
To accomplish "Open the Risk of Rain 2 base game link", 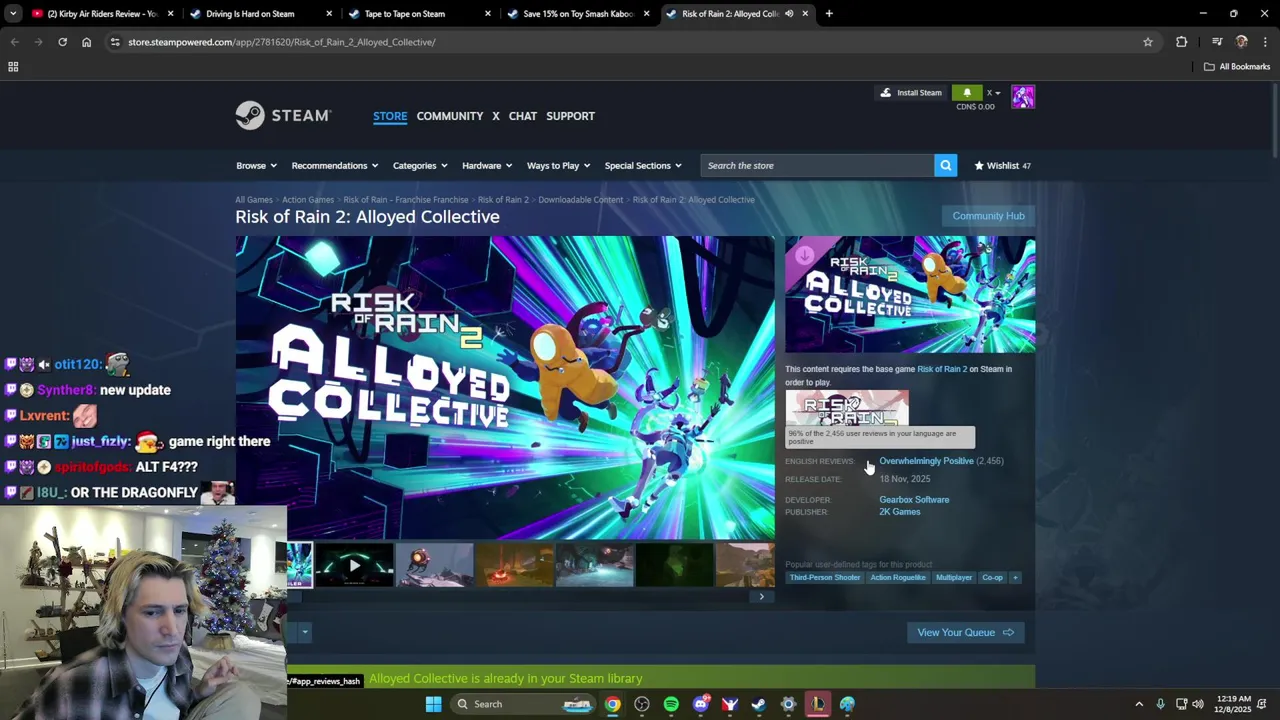I will pyautogui.click(x=942, y=369).
